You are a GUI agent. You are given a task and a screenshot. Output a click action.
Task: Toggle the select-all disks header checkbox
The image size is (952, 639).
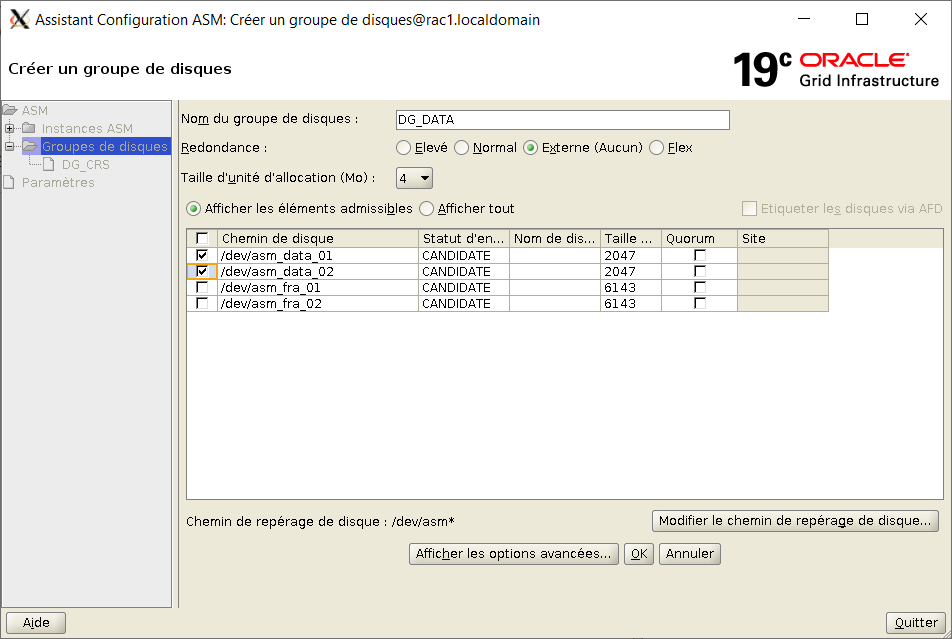202,238
